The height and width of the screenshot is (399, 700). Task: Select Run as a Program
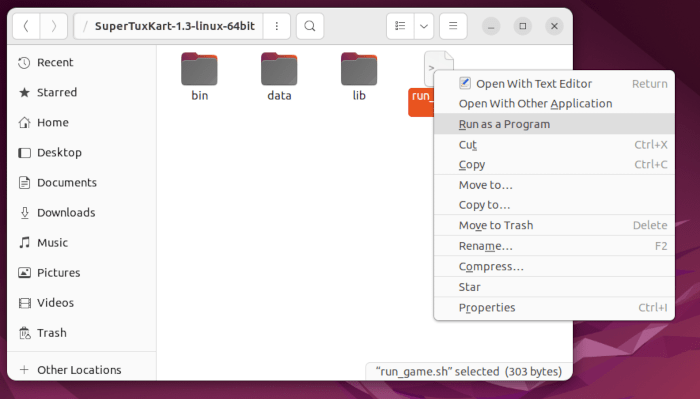(x=554, y=124)
